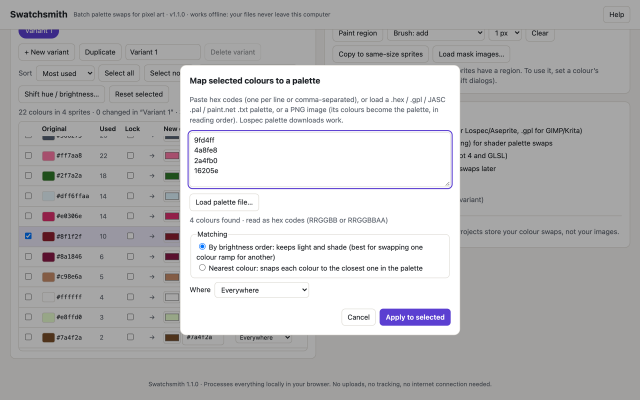Open the Brush: add dropdown

pyautogui.click(x=436, y=33)
